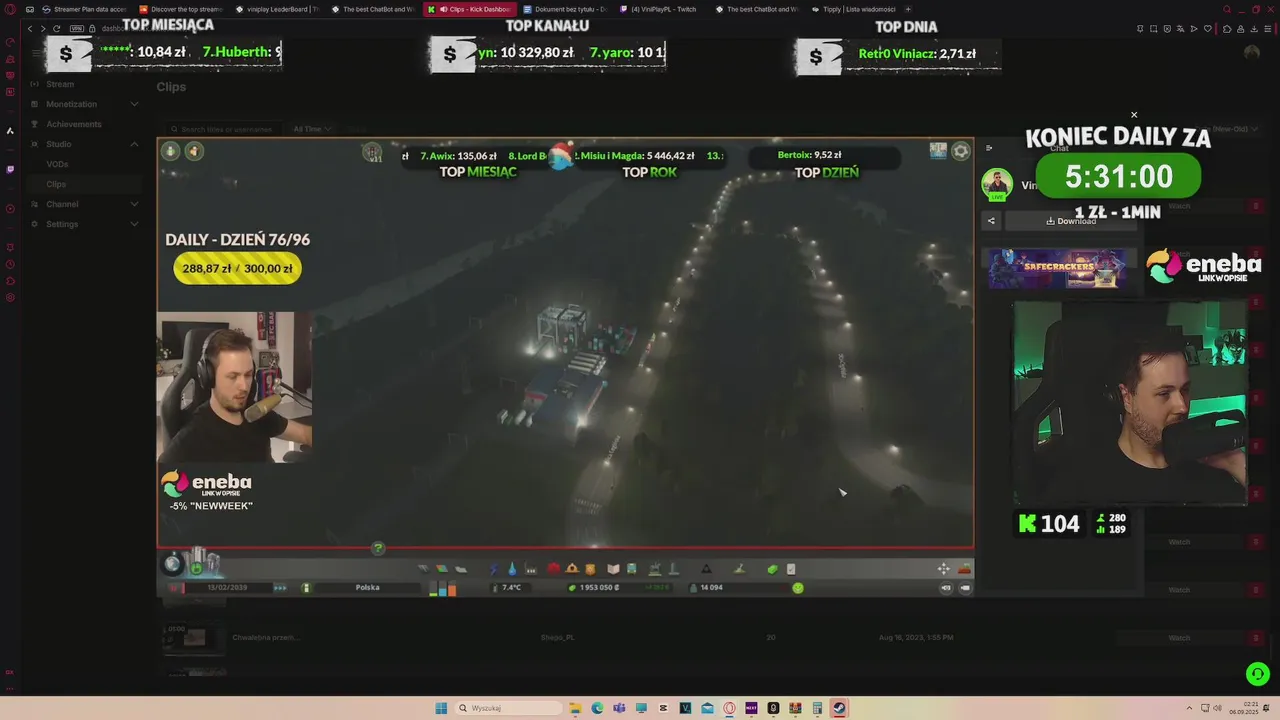Switch to Dokument bez tytułu tab

pos(564,9)
